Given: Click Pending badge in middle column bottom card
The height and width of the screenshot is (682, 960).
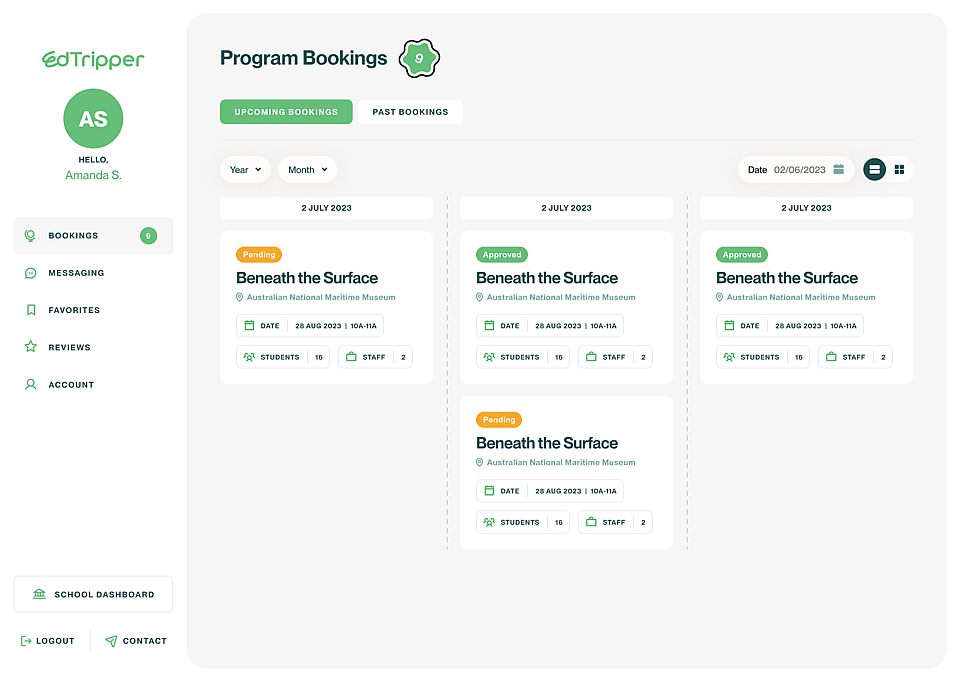Looking at the screenshot, I should click(499, 420).
